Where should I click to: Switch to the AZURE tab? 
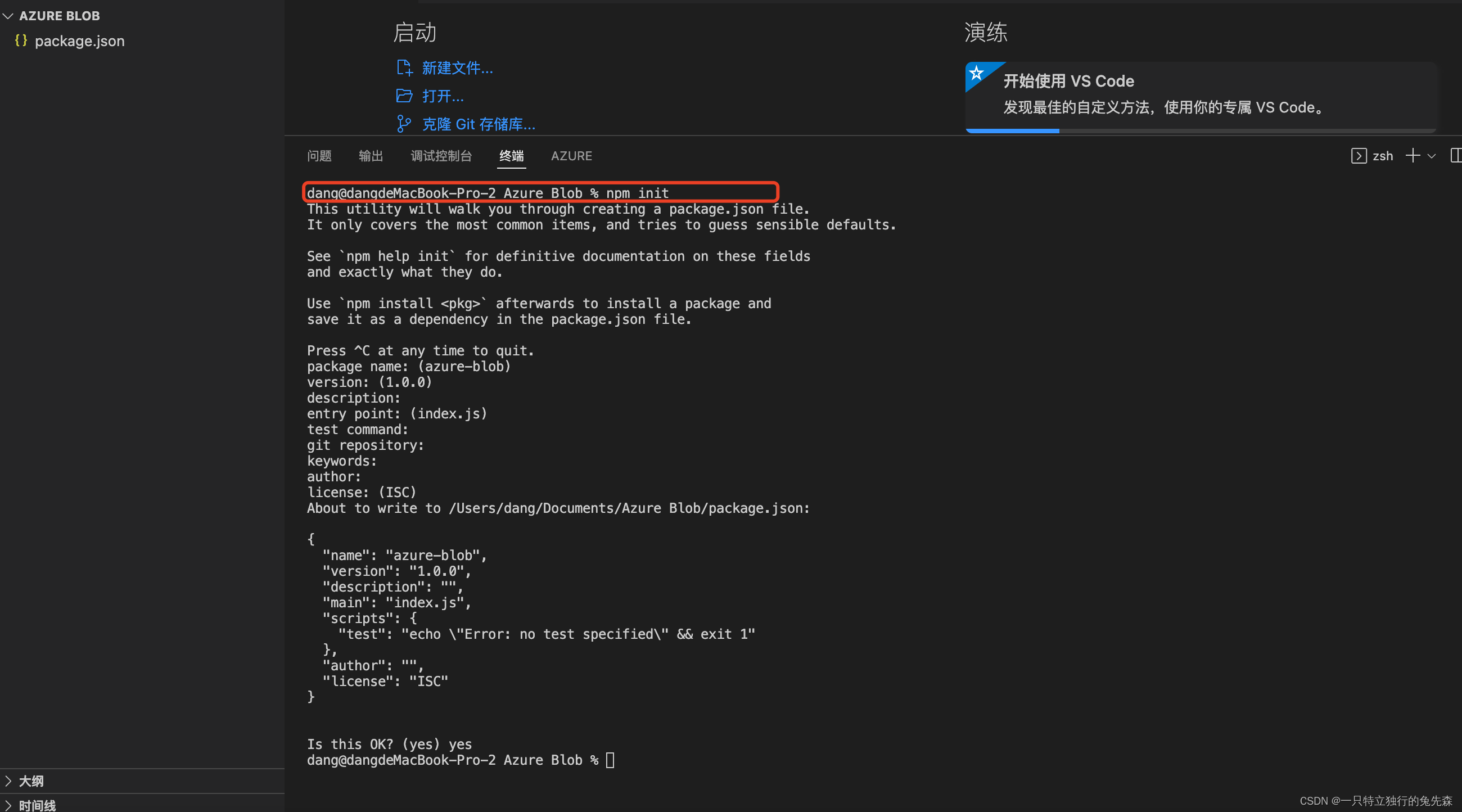point(571,156)
